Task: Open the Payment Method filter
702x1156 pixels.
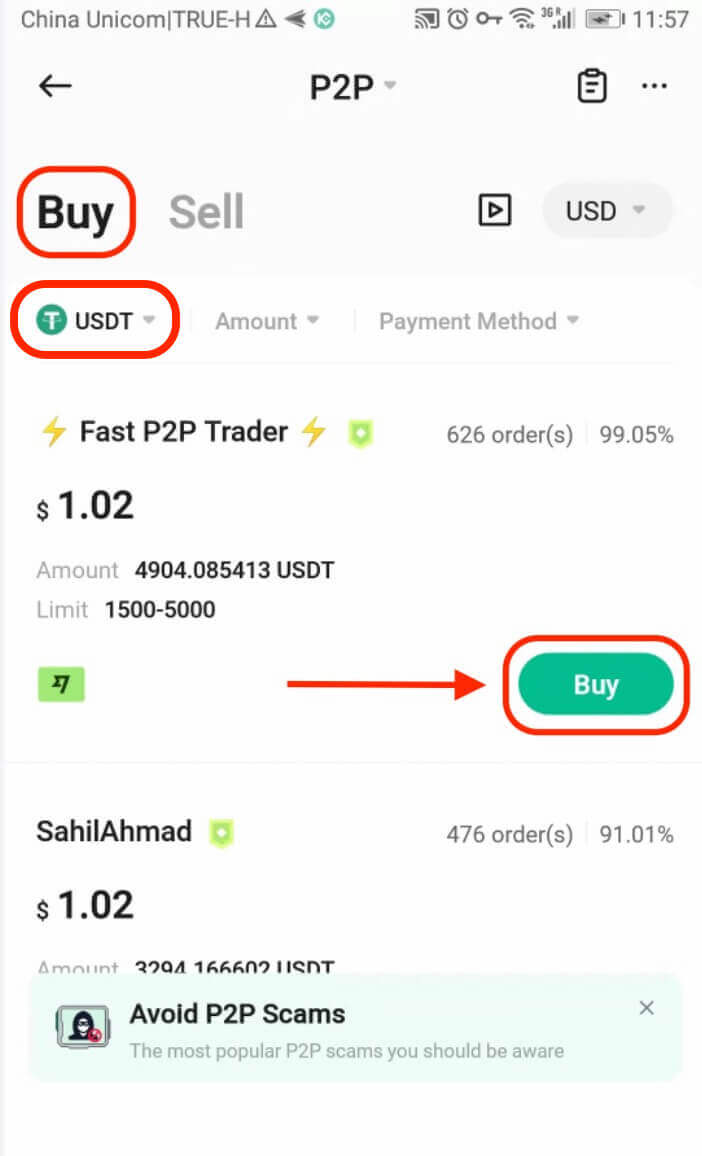Action: [x=477, y=321]
